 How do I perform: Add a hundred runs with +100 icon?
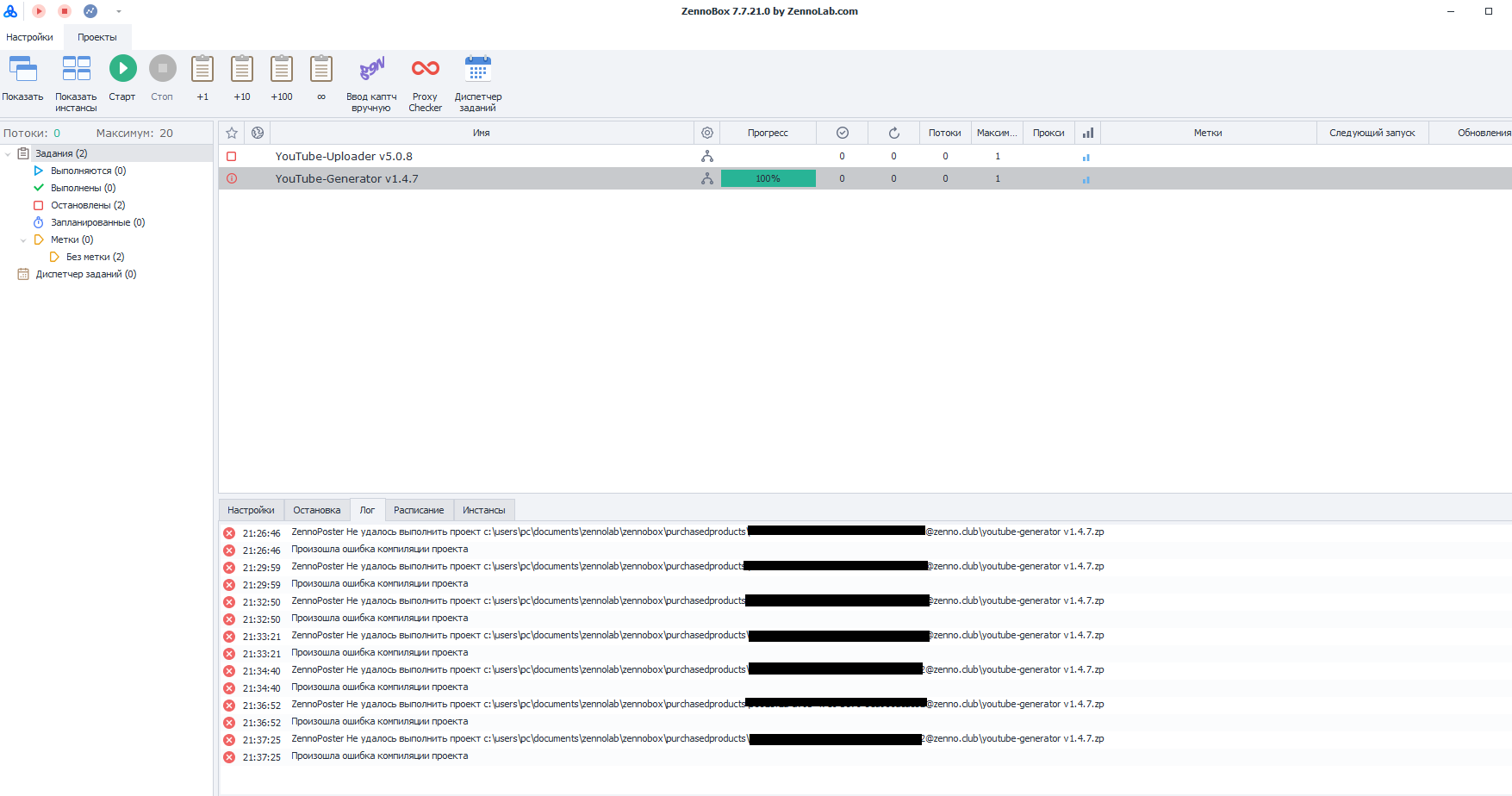click(282, 69)
